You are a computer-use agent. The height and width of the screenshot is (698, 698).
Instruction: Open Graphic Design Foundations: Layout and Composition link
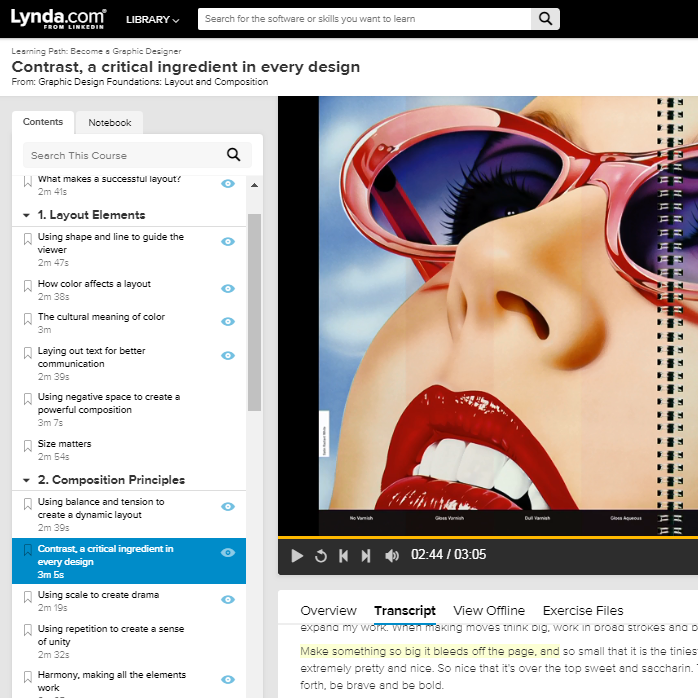tap(153, 82)
